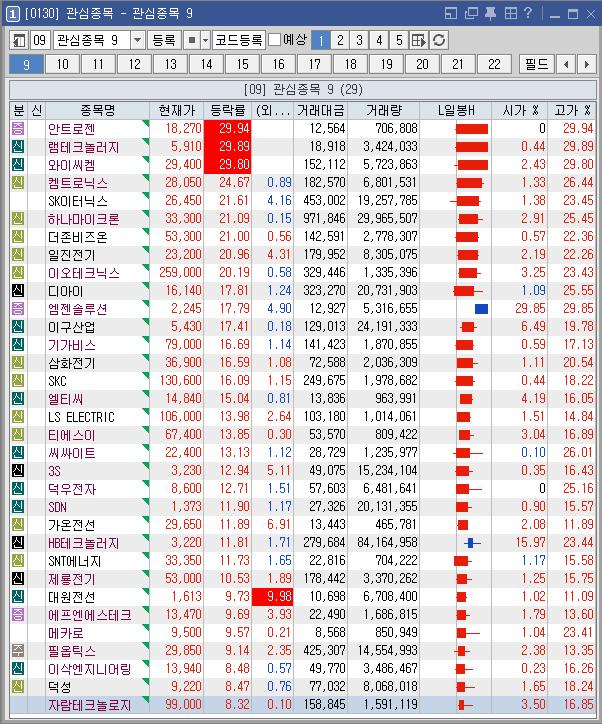The height and width of the screenshot is (724, 602).
Task: Click the 29.80 change rate for 와이씨켐
Action: pos(228,164)
